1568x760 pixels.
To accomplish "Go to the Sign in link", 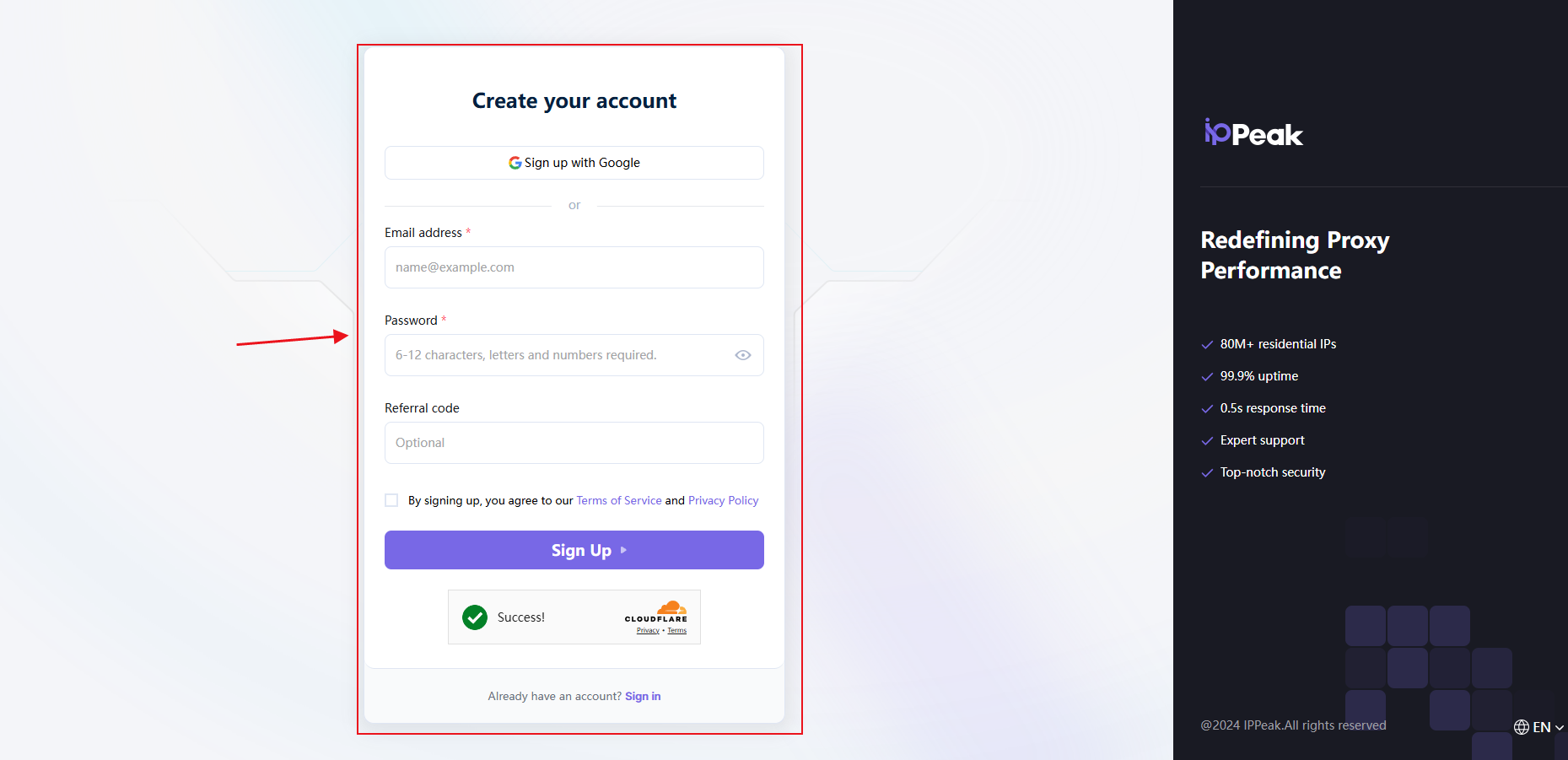I will [x=643, y=696].
